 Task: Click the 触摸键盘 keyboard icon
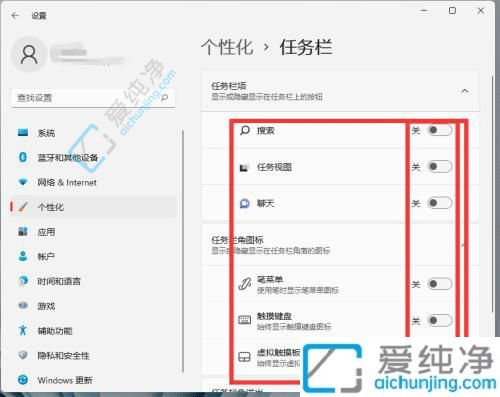244,320
